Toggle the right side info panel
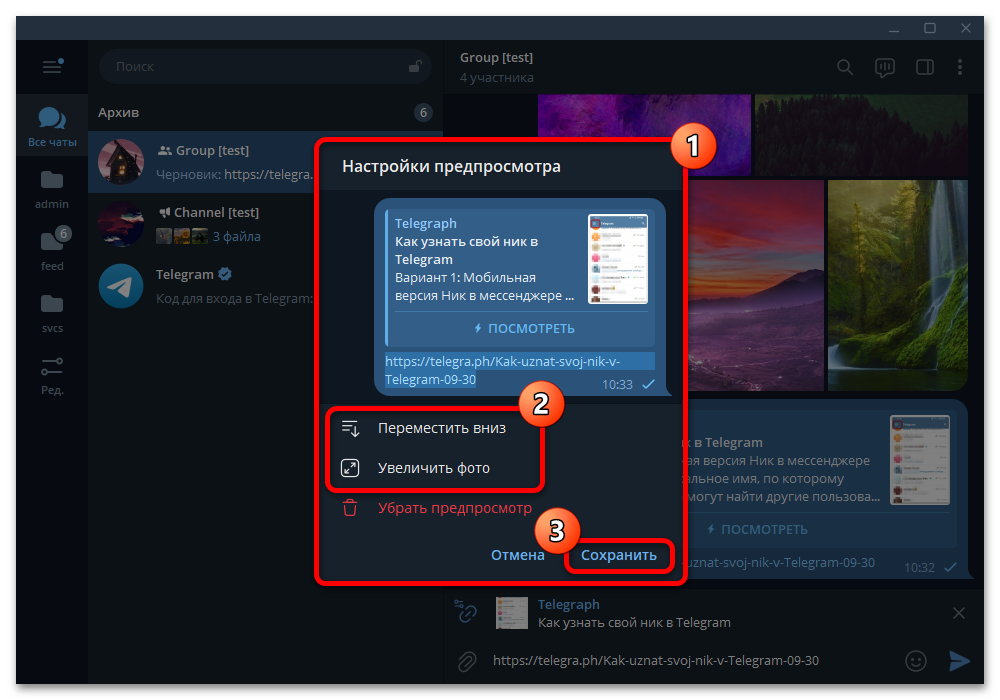 [925, 67]
